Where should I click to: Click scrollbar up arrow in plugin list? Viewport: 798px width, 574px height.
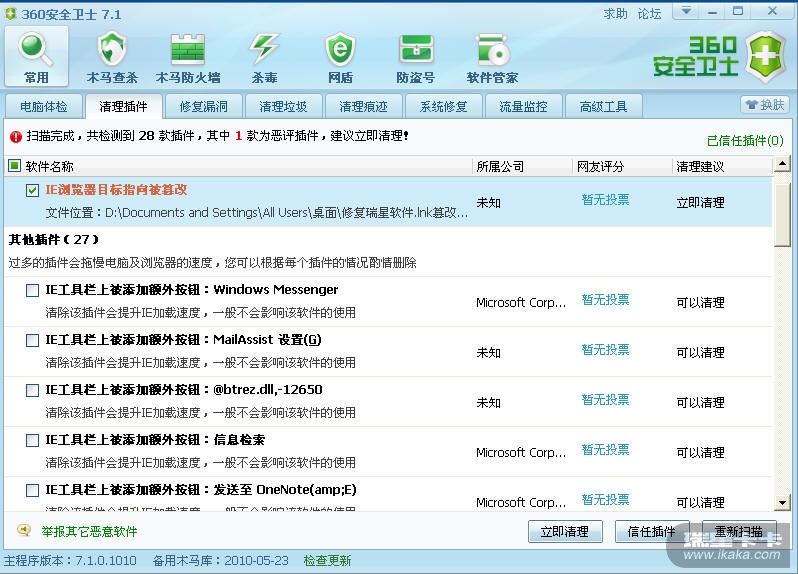tap(782, 165)
